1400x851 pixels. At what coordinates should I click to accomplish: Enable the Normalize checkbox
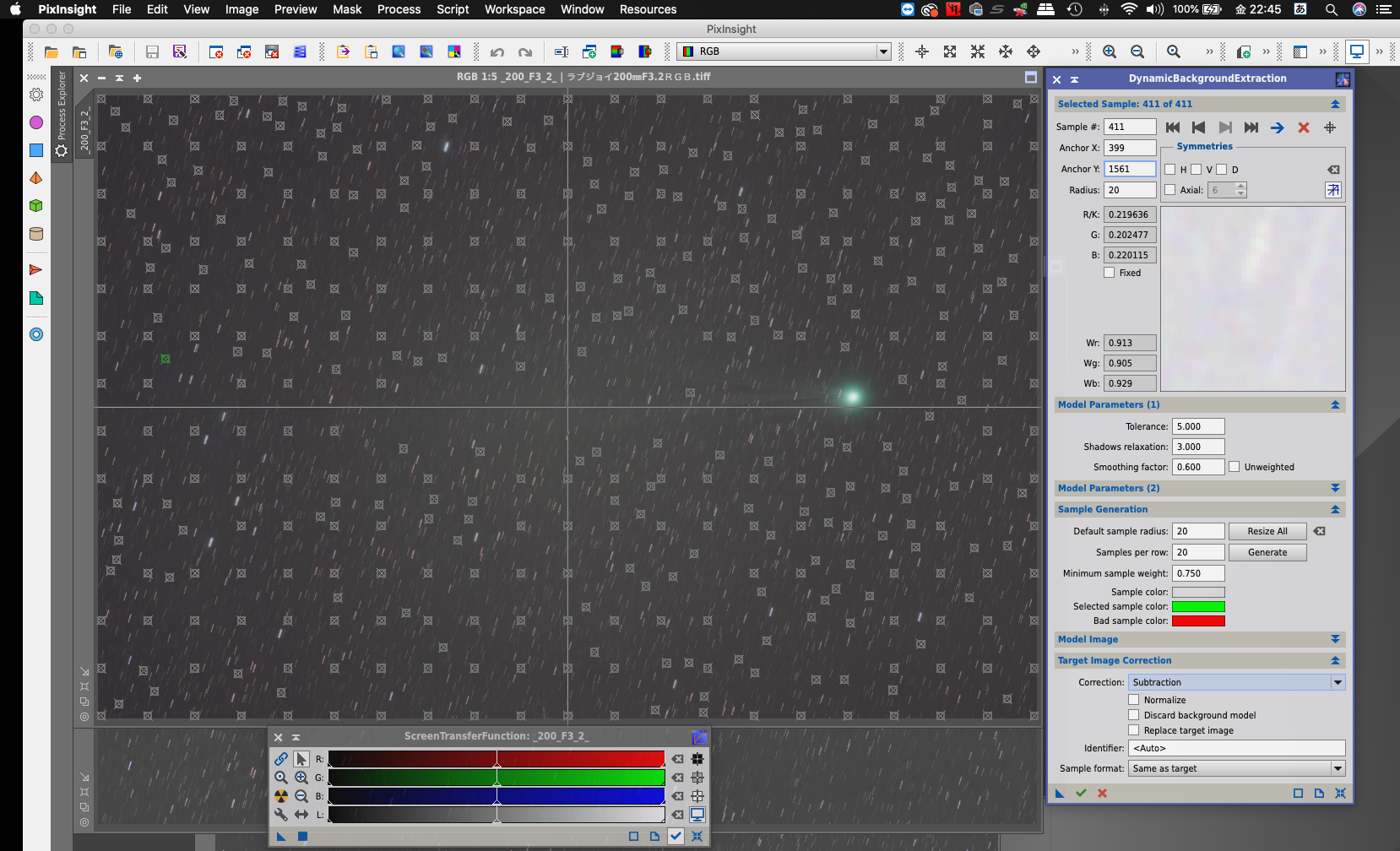tap(1134, 700)
